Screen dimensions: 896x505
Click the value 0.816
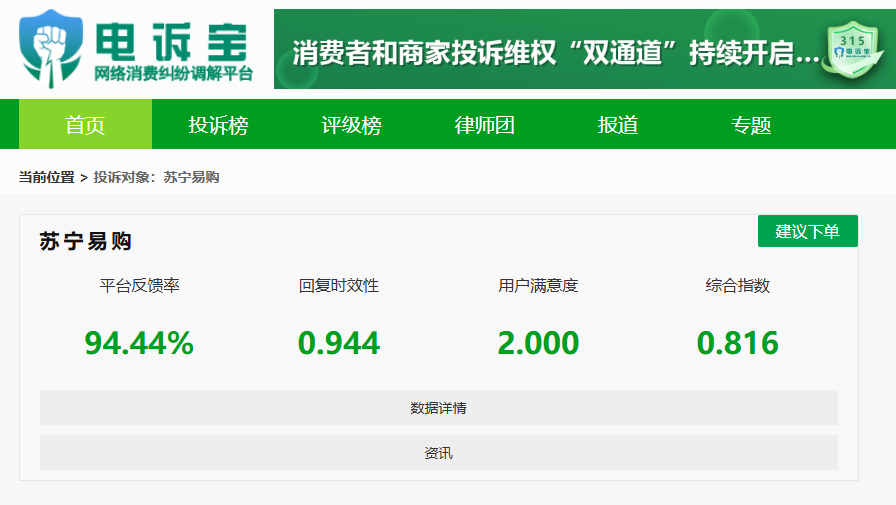(x=738, y=343)
